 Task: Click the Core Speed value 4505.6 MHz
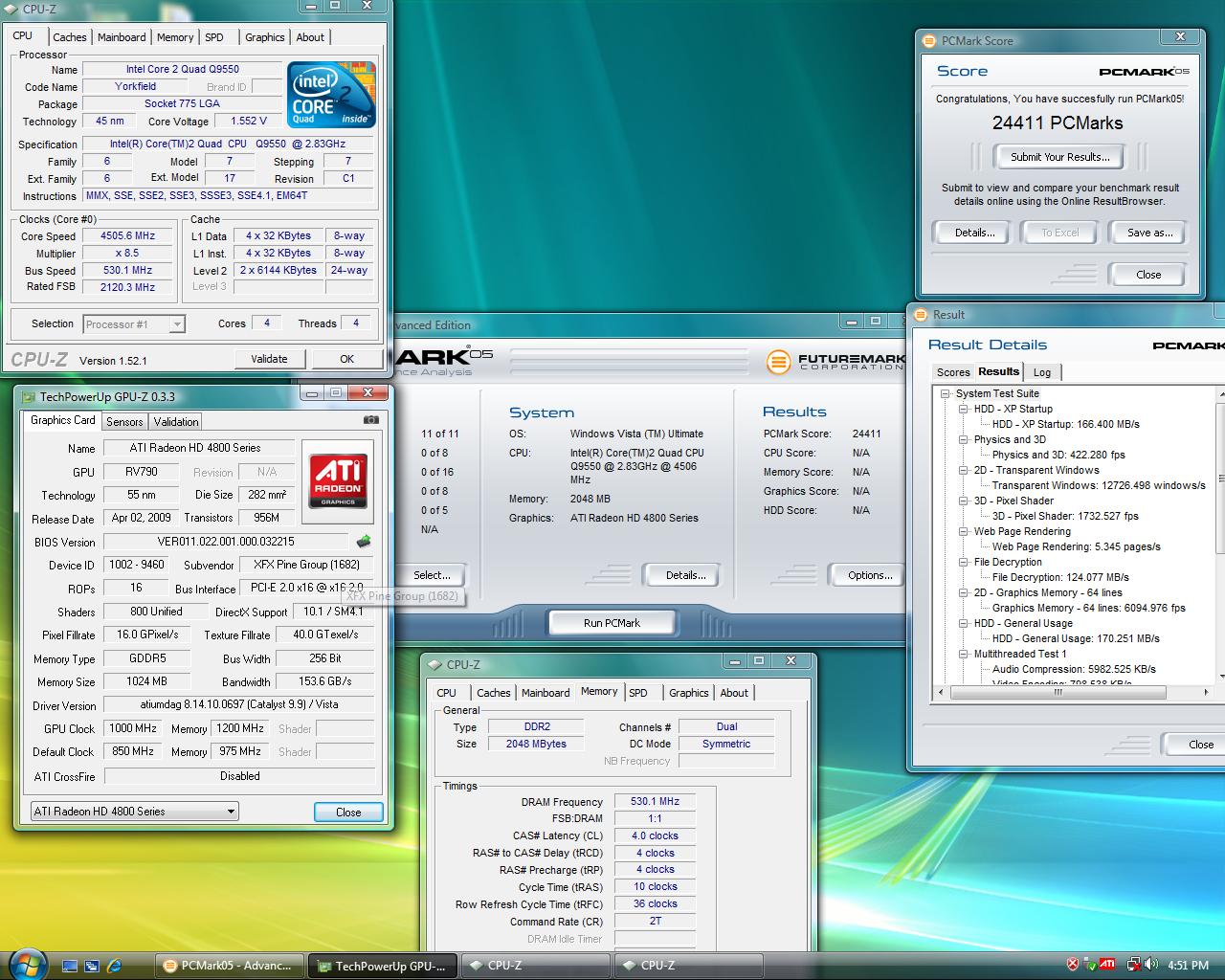[128, 236]
